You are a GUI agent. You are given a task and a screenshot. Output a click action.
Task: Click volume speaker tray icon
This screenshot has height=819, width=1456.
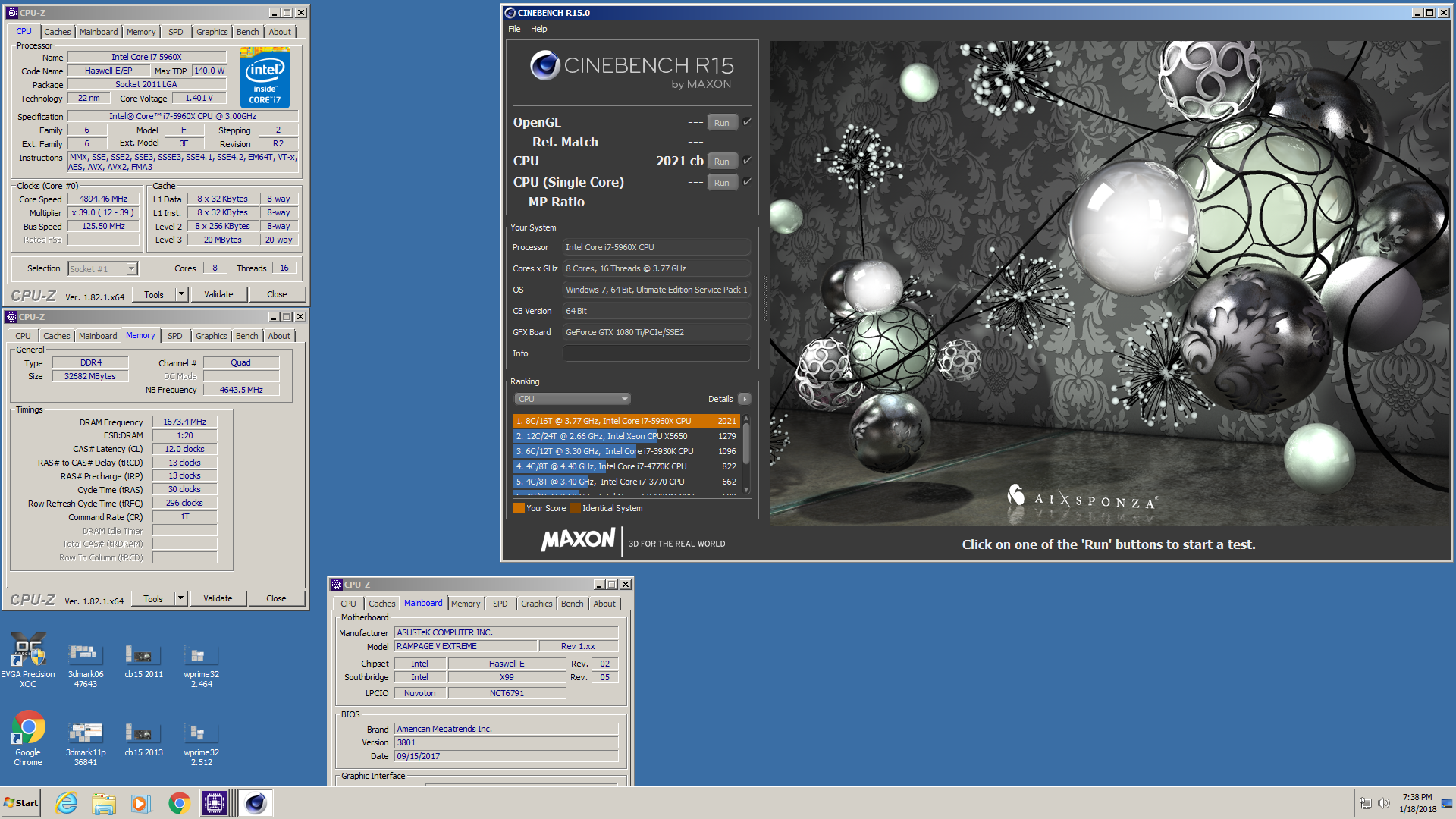pos(1384,803)
